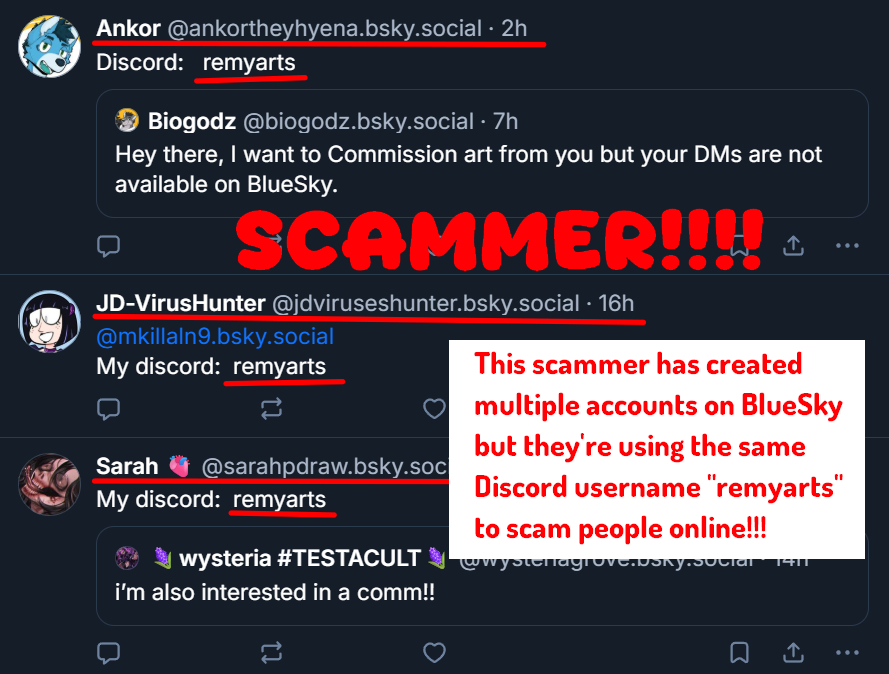The image size is (889, 674).
Task: Share Sarah's post
Action: point(793,653)
